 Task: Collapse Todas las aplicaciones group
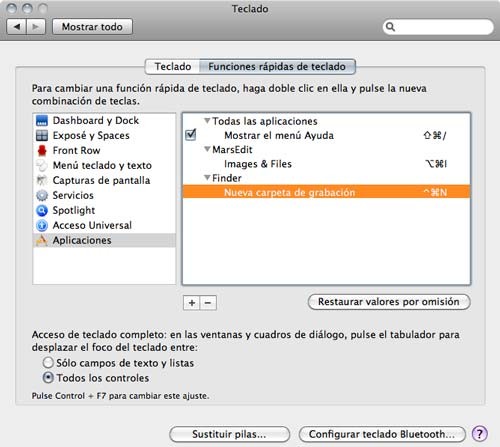click(207, 121)
